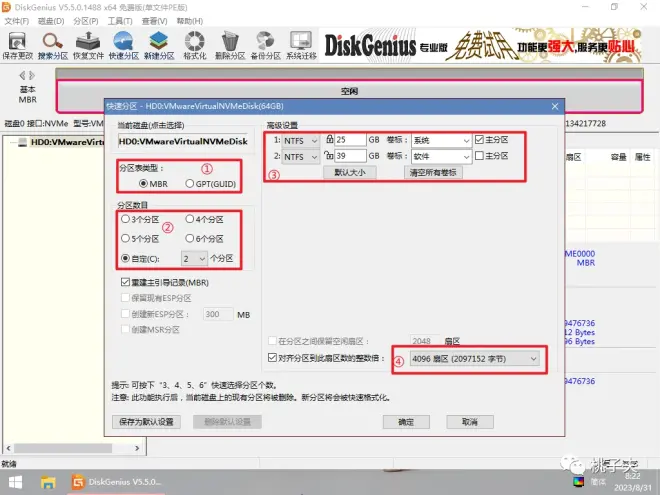Open the 磁盘(D) menu

pos(51,21)
